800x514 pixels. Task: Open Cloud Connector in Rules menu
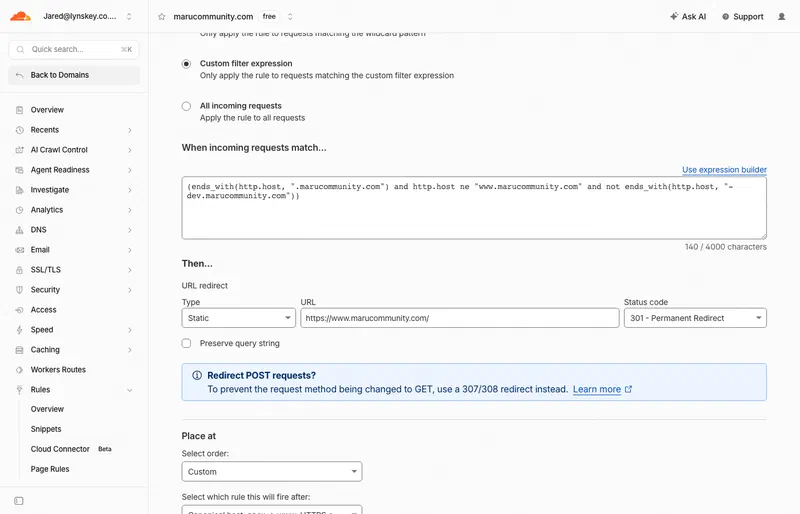(60, 449)
